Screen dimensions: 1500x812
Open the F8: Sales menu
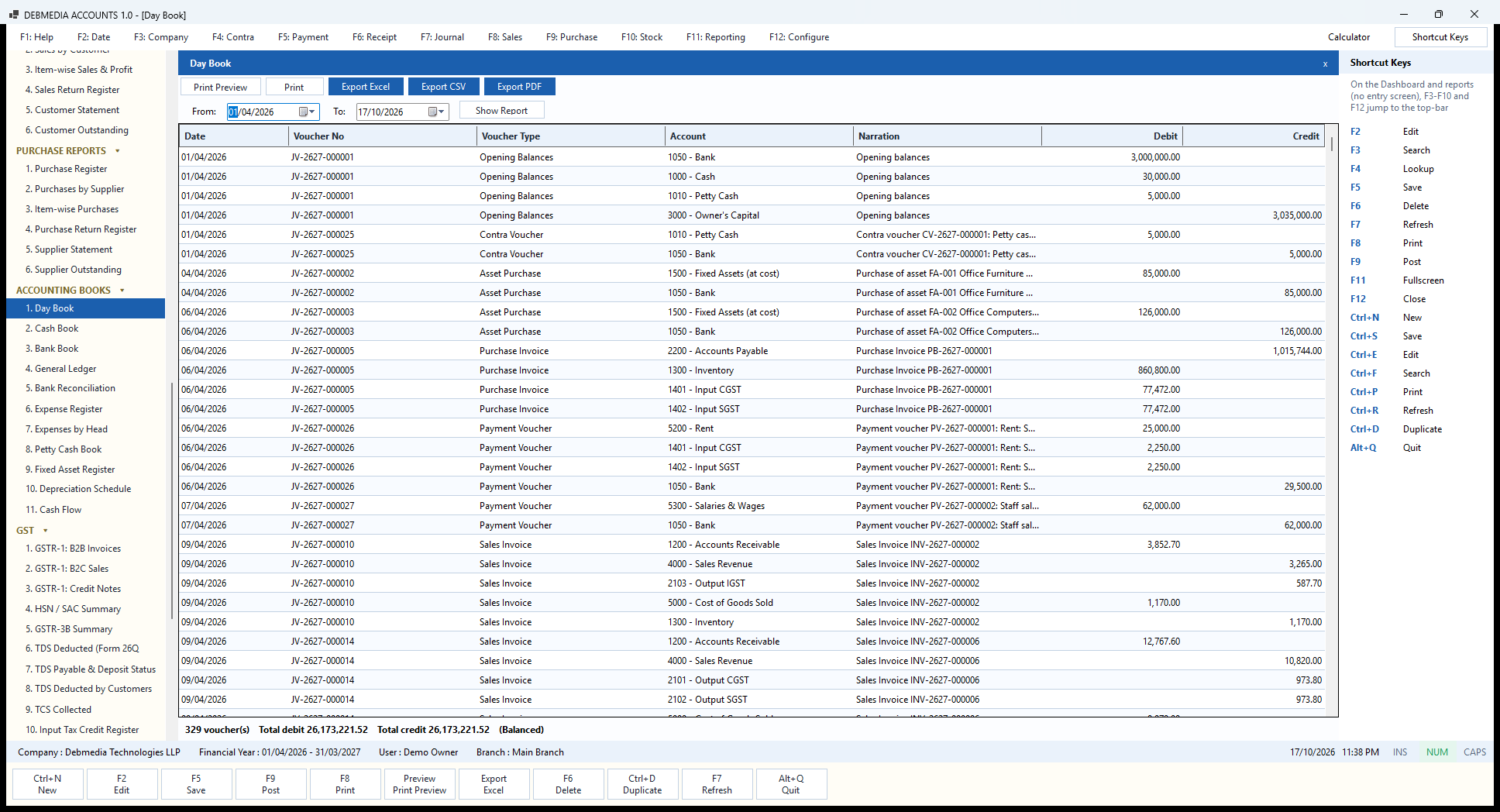pos(505,37)
